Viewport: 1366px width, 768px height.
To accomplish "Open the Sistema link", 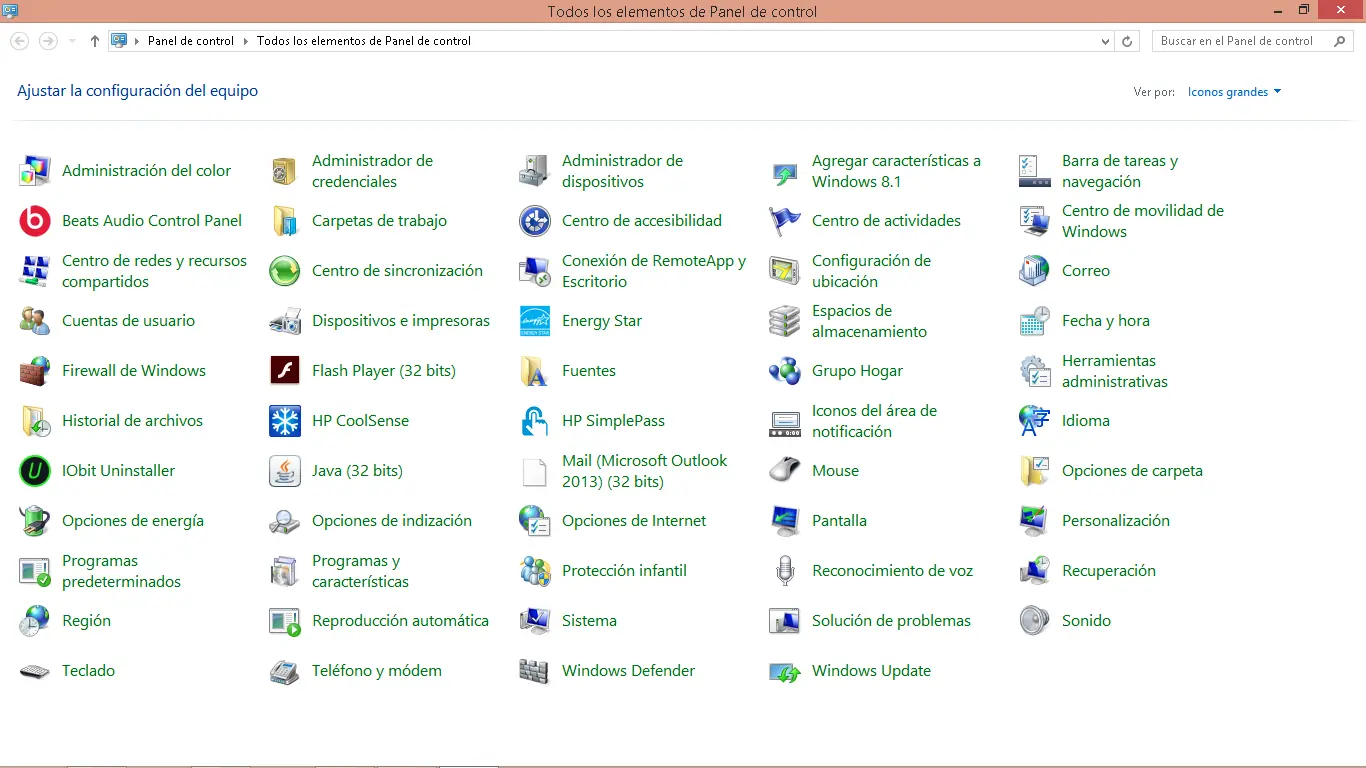I will (x=589, y=621).
